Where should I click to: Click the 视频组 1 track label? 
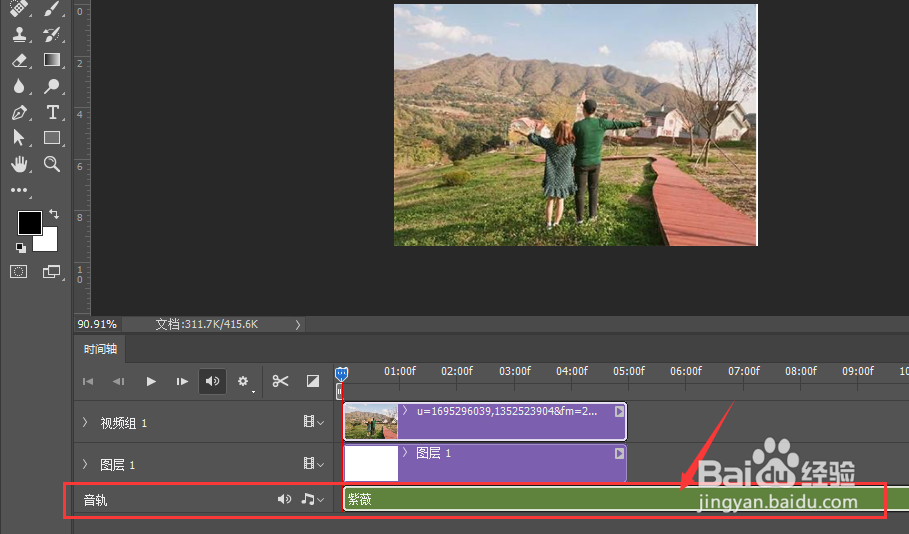click(123, 423)
